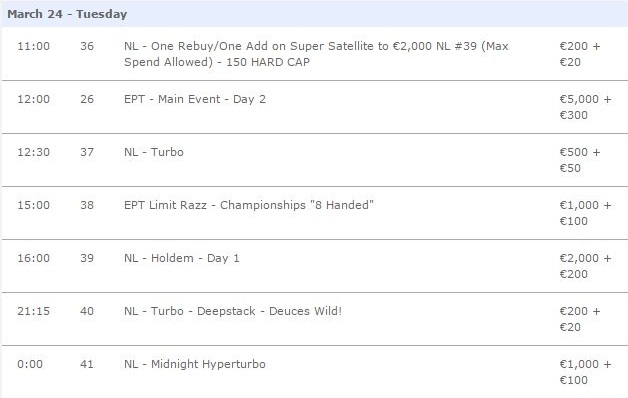Screen dimensions: 628x398
Task: Select the €500 + €50 buy-in
Action: coord(580,160)
